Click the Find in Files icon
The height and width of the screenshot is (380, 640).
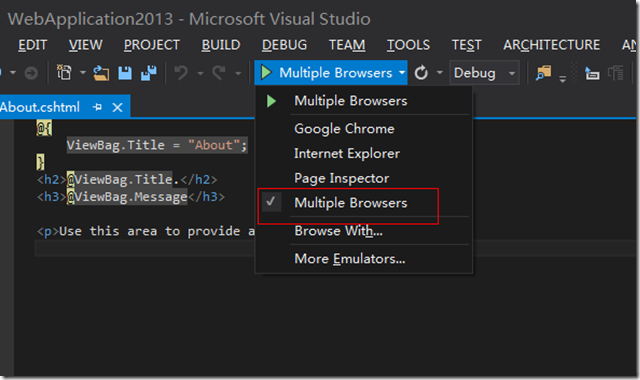pyautogui.click(x=543, y=73)
